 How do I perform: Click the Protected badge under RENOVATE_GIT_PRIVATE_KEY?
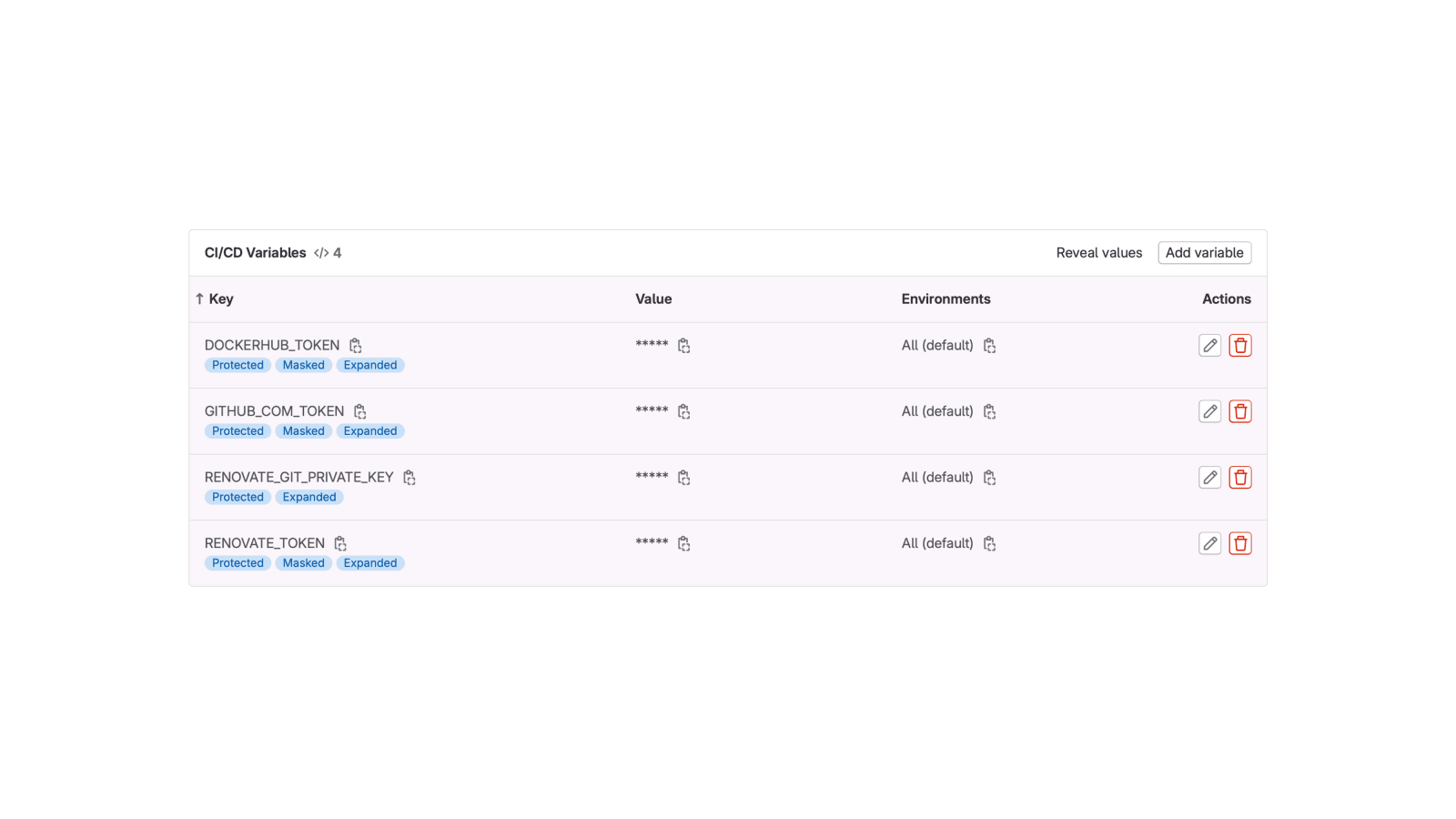(238, 497)
